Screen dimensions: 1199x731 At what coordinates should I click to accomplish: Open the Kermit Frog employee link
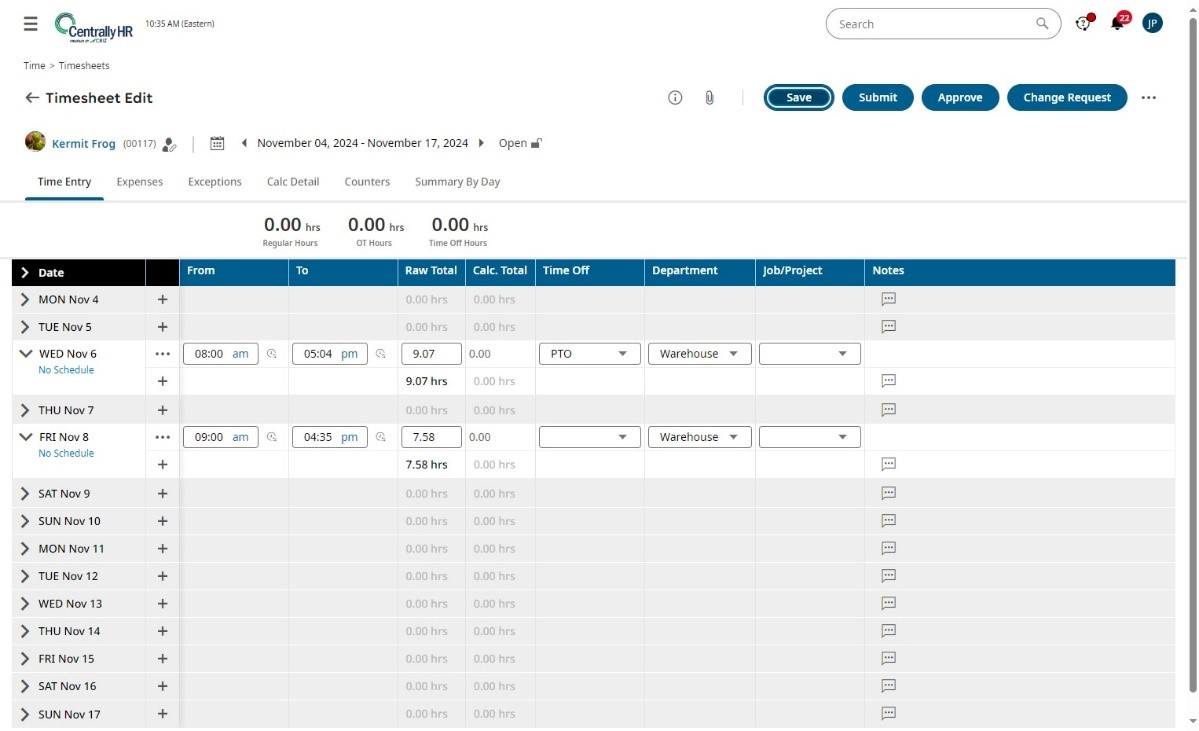click(83, 144)
